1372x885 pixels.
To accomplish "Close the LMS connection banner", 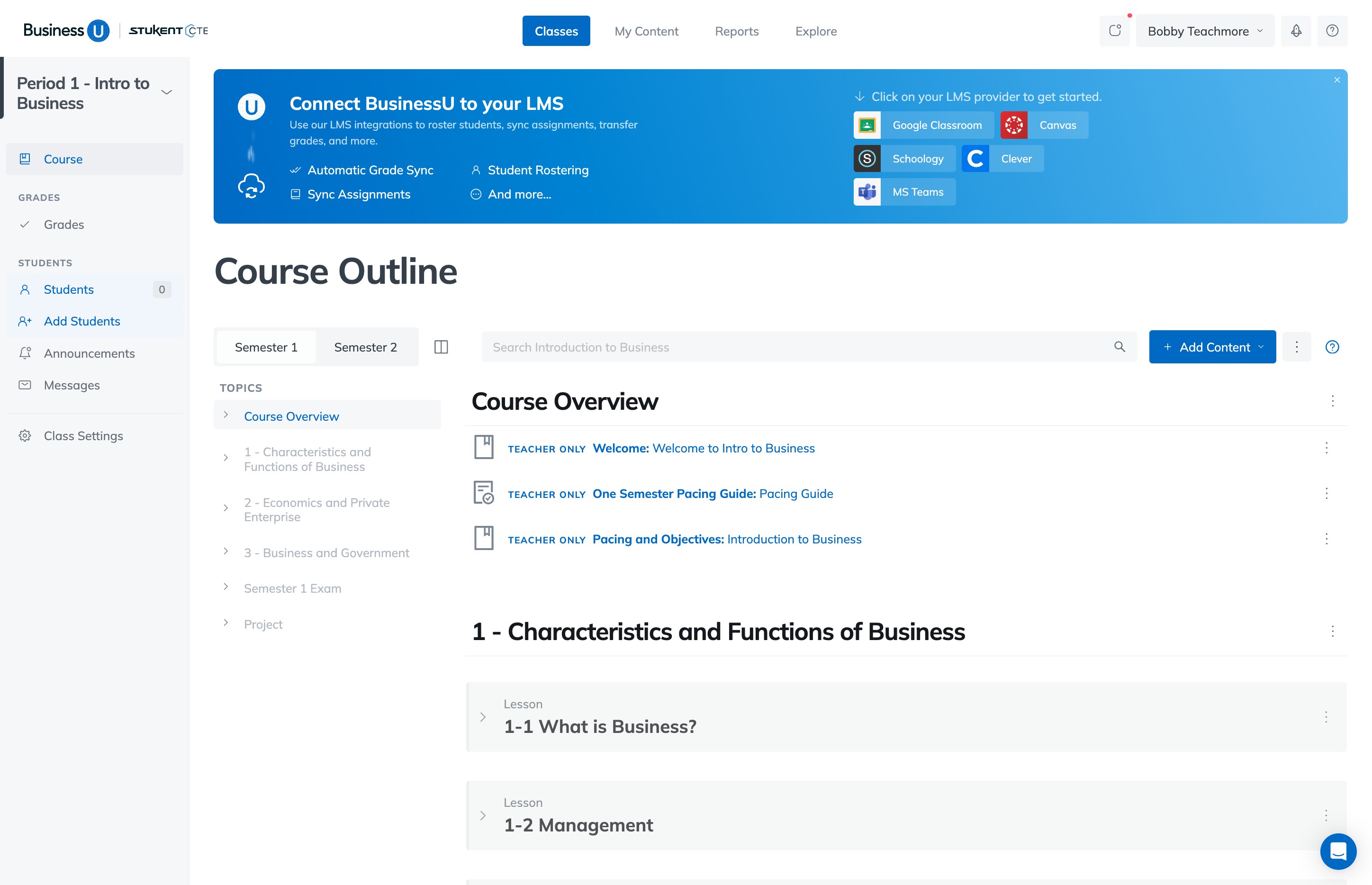I will [1337, 80].
